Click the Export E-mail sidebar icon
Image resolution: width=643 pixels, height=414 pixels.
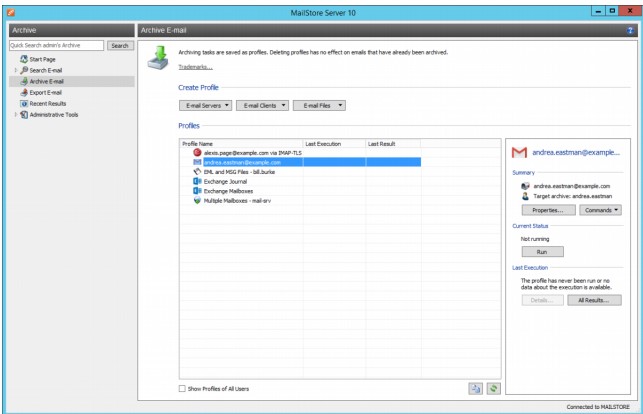tap(24, 92)
